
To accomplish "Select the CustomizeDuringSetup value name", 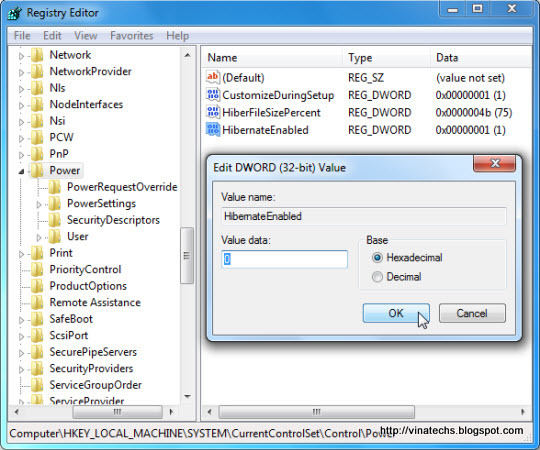I will click(278, 95).
